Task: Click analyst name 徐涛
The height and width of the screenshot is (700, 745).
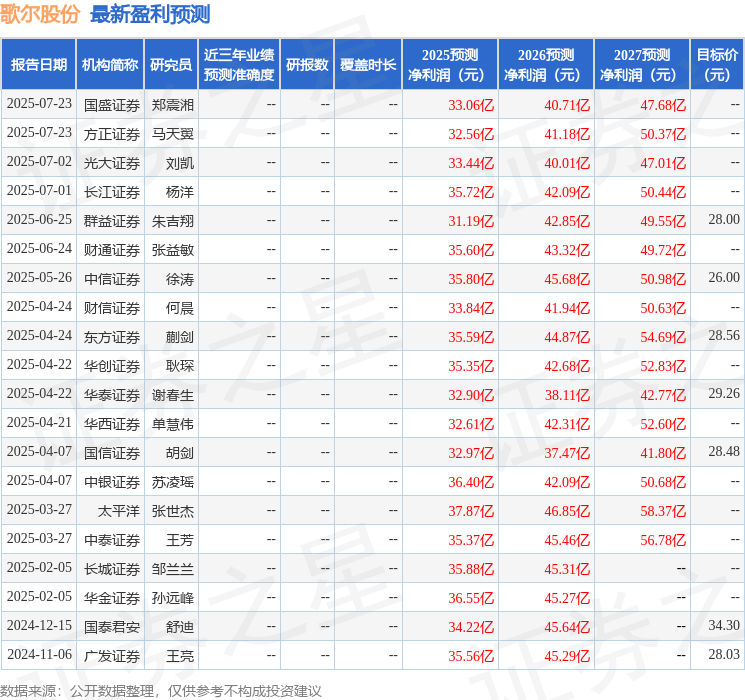Action: click(180, 279)
